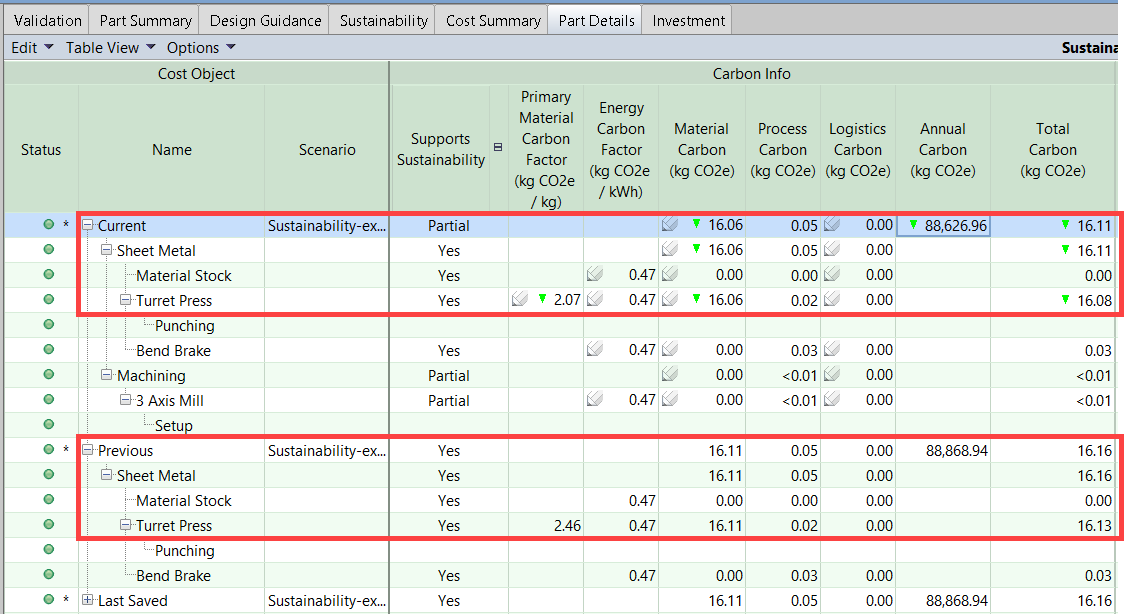Collapse Sheet Metal node under Previous
The width and height of the screenshot is (1124, 614).
pos(106,475)
